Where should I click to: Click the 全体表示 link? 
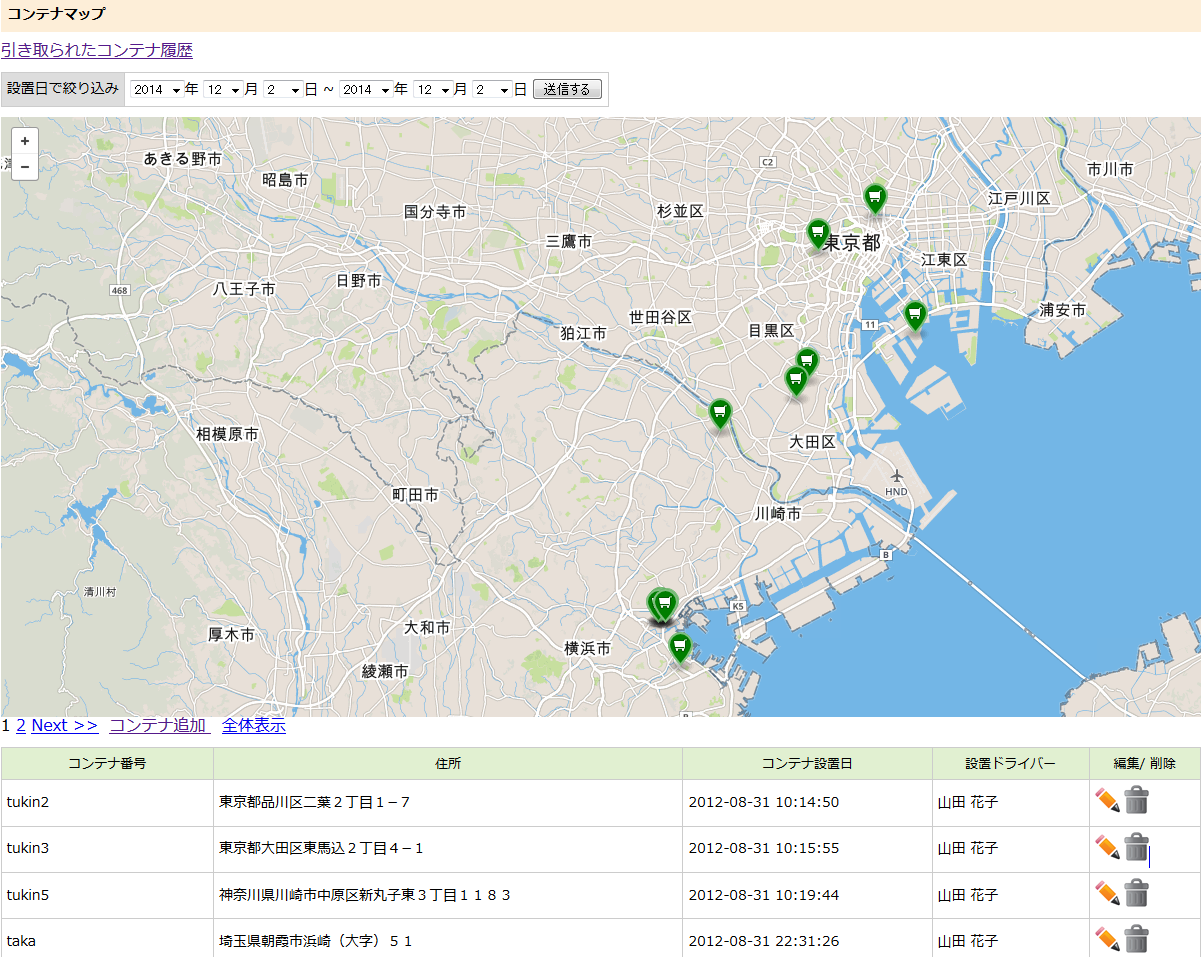254,726
